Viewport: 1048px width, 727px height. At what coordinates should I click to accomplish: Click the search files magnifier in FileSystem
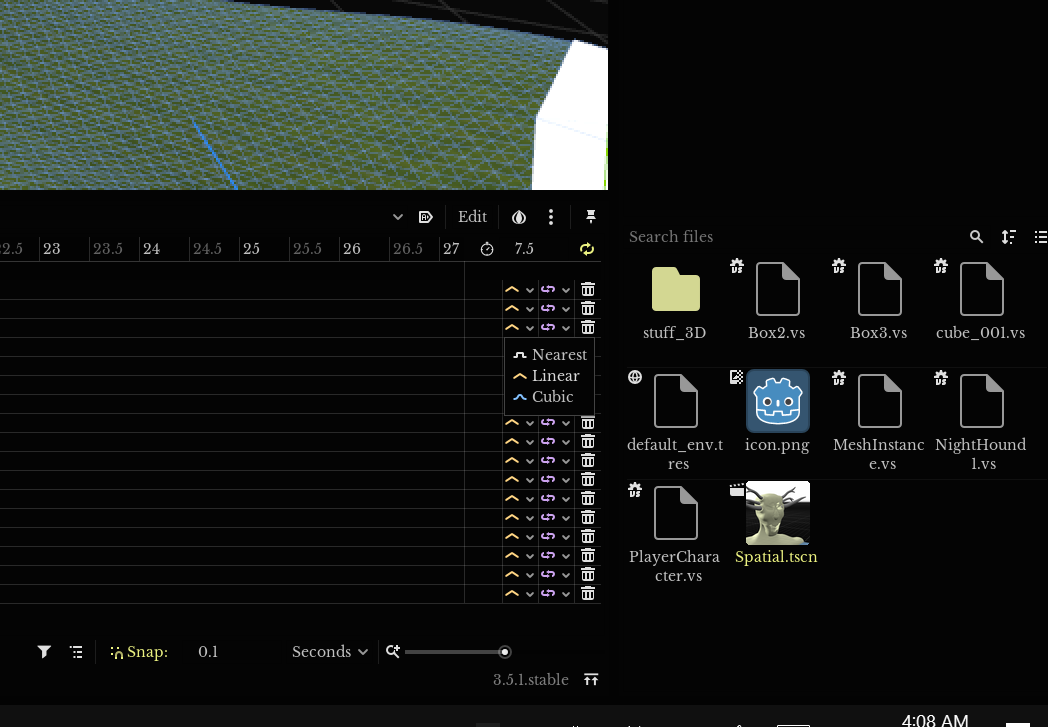tap(977, 237)
